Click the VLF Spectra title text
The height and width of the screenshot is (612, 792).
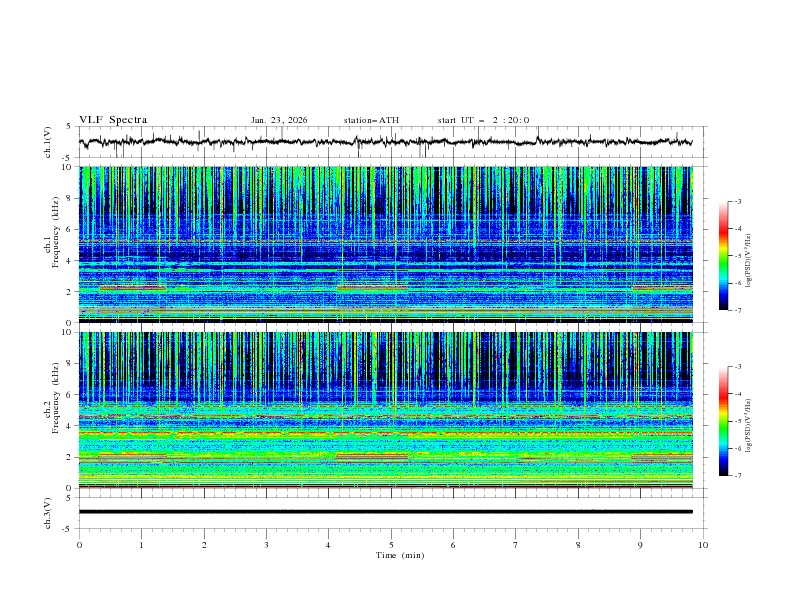(x=113, y=120)
